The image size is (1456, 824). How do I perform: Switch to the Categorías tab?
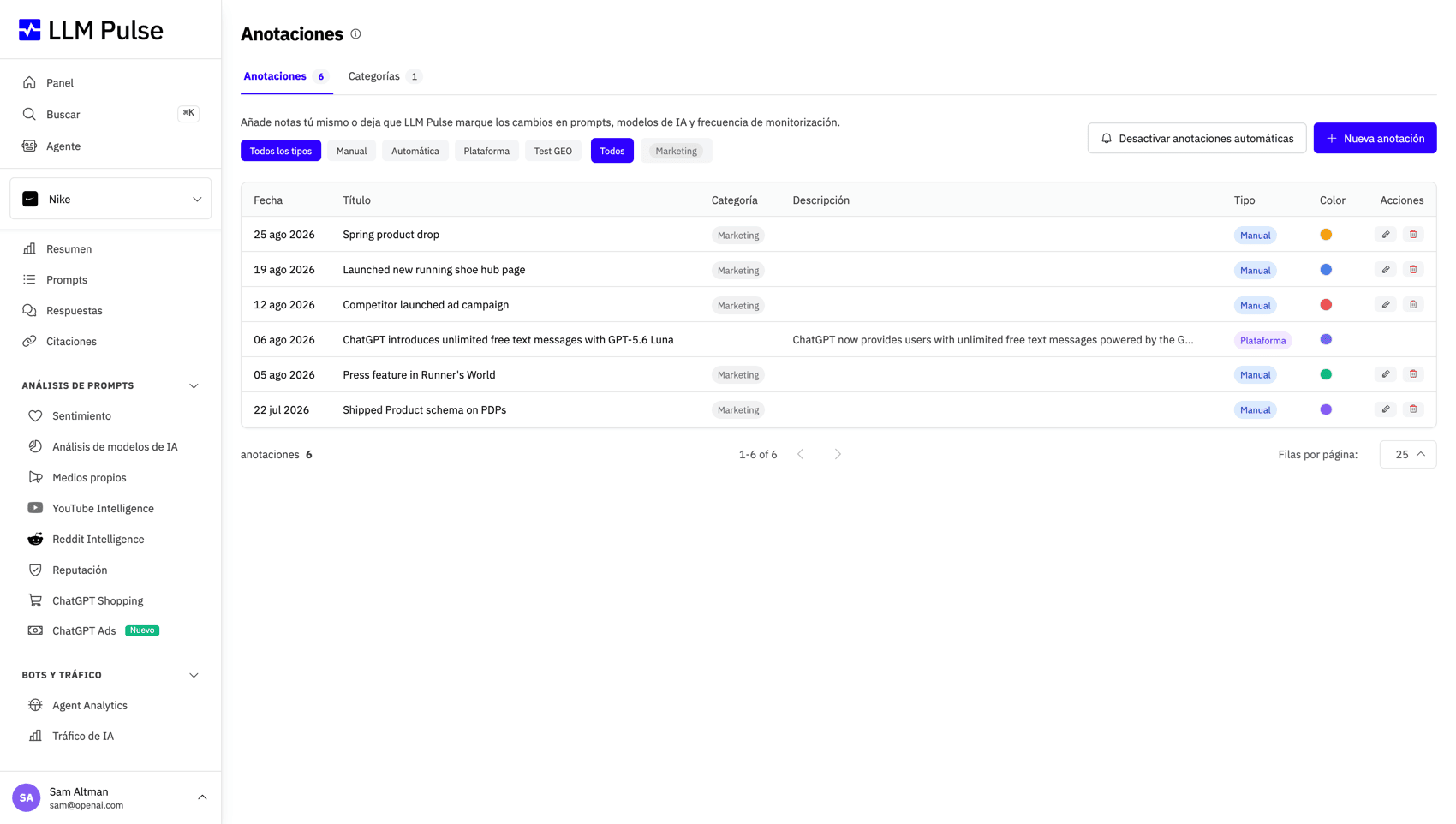tap(385, 76)
